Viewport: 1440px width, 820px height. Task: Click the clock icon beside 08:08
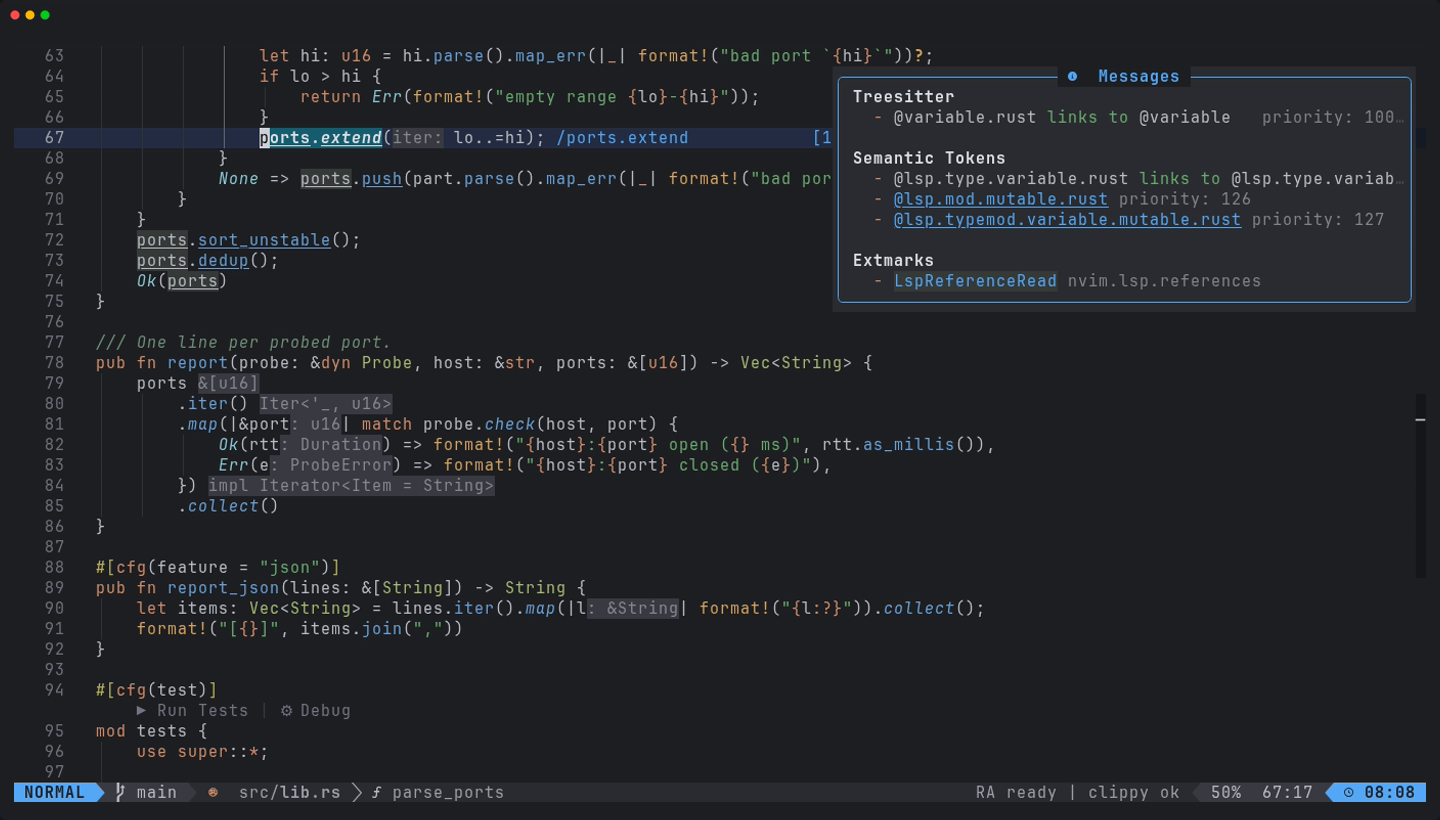1348,792
